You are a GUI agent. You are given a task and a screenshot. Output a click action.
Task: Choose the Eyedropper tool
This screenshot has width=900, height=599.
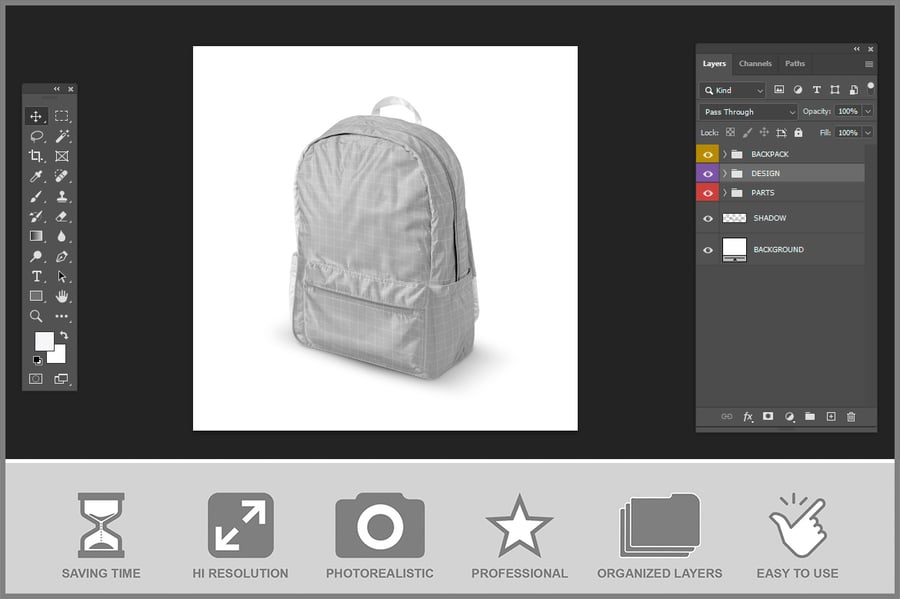36,176
